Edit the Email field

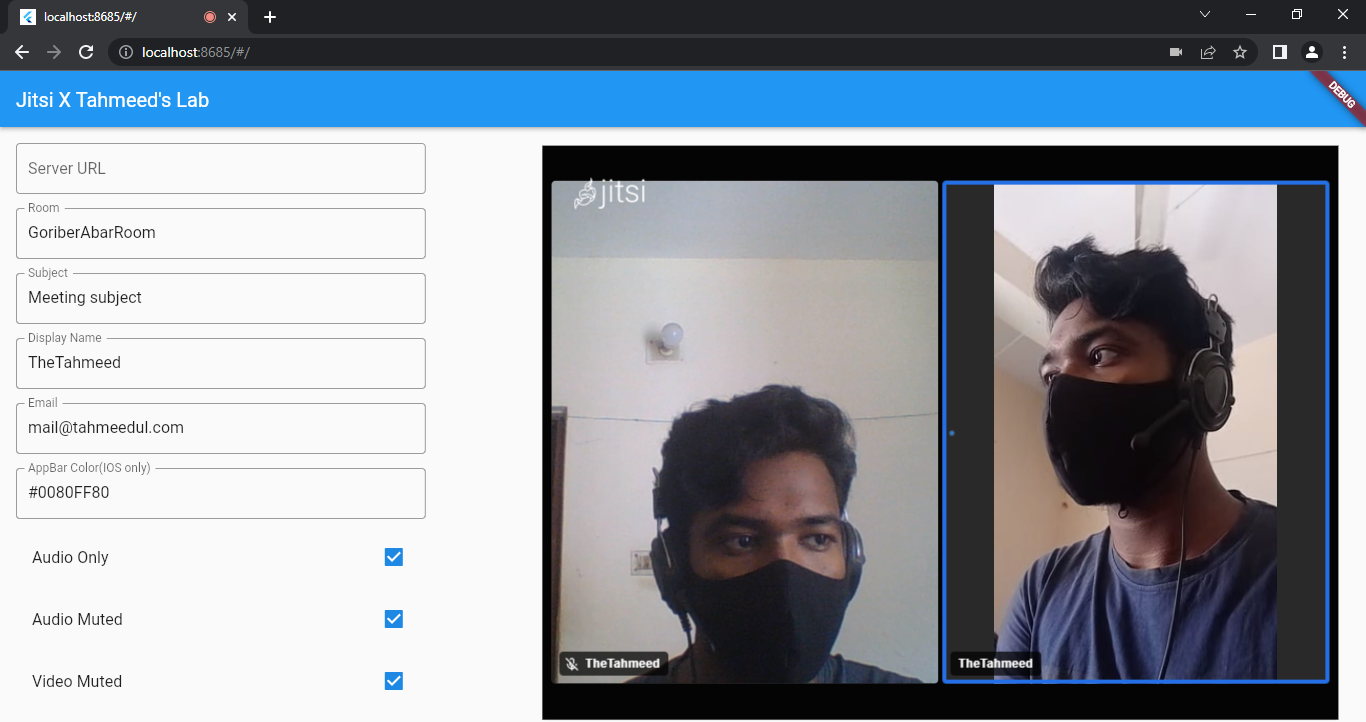click(221, 428)
